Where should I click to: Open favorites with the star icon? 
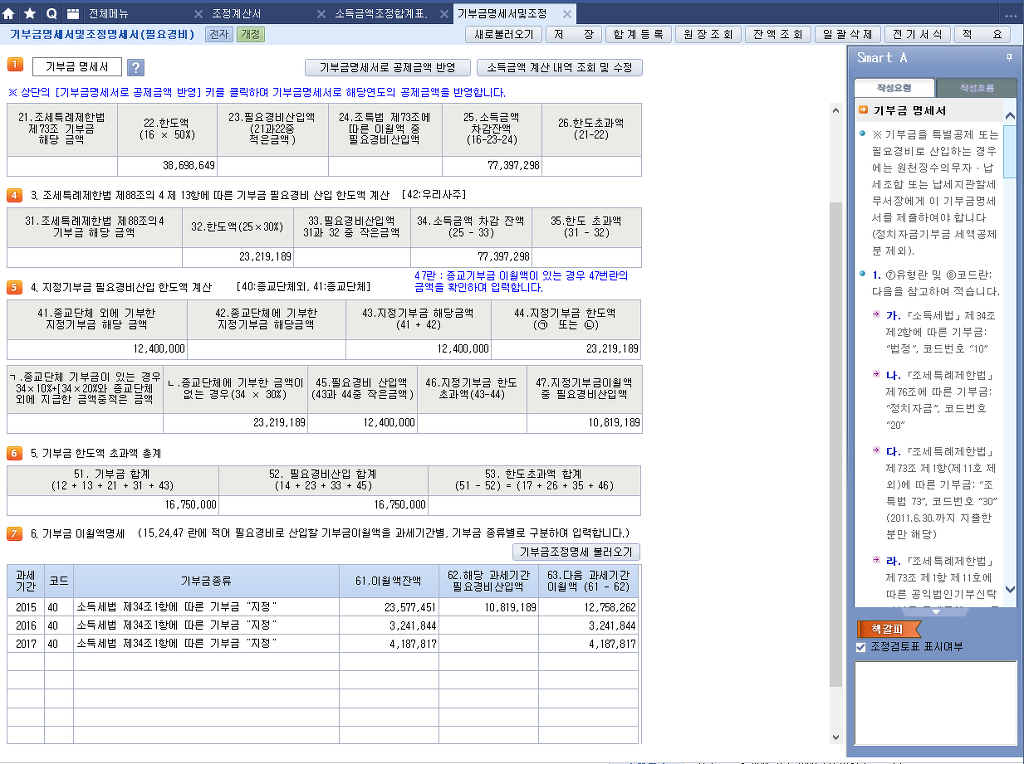click(30, 14)
